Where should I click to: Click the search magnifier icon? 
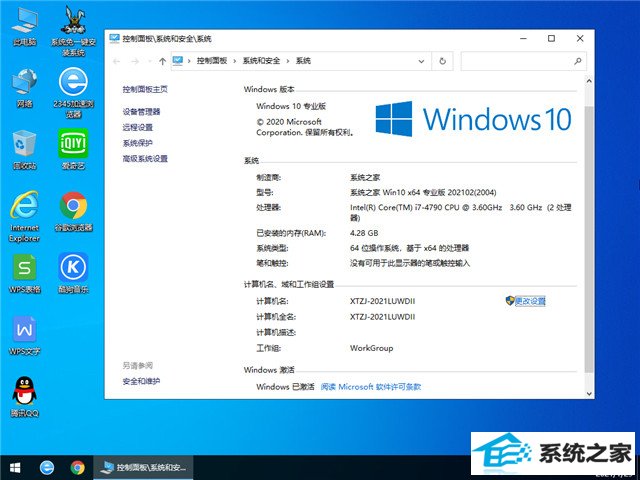click(578, 61)
